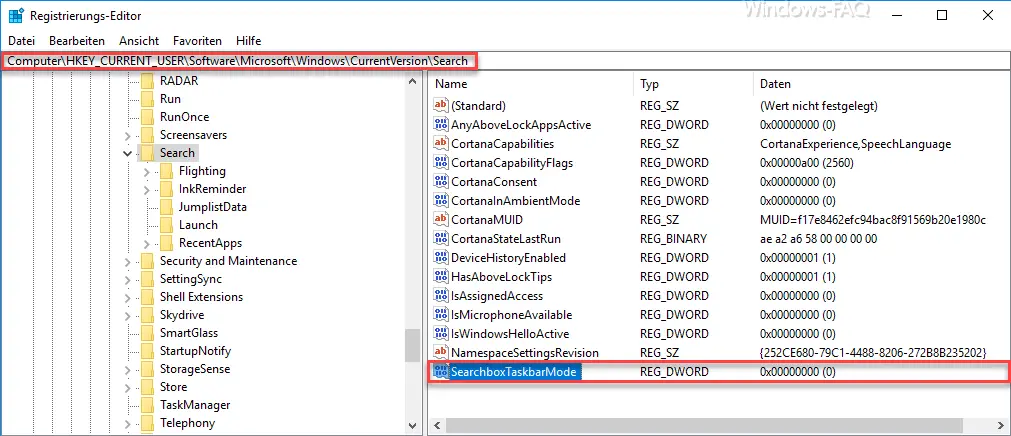The image size is (1011, 436).
Task: Click the RunOnce folder icon
Action: [148, 117]
